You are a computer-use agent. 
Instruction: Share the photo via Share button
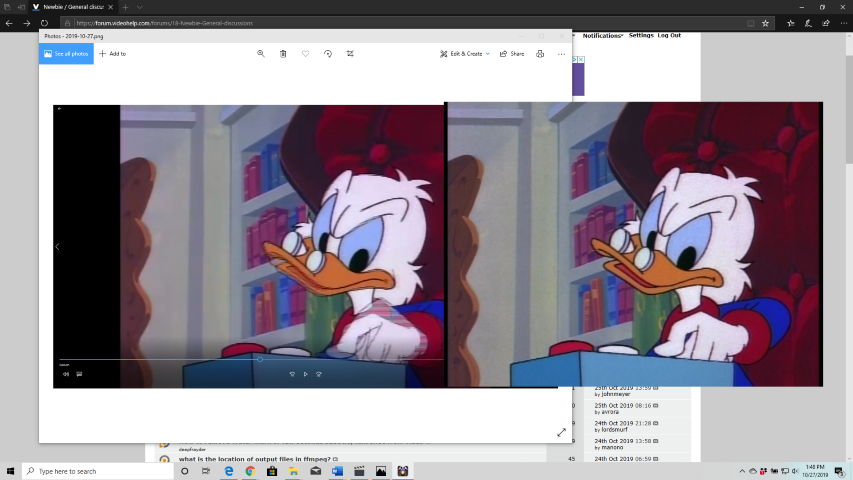(x=512, y=53)
